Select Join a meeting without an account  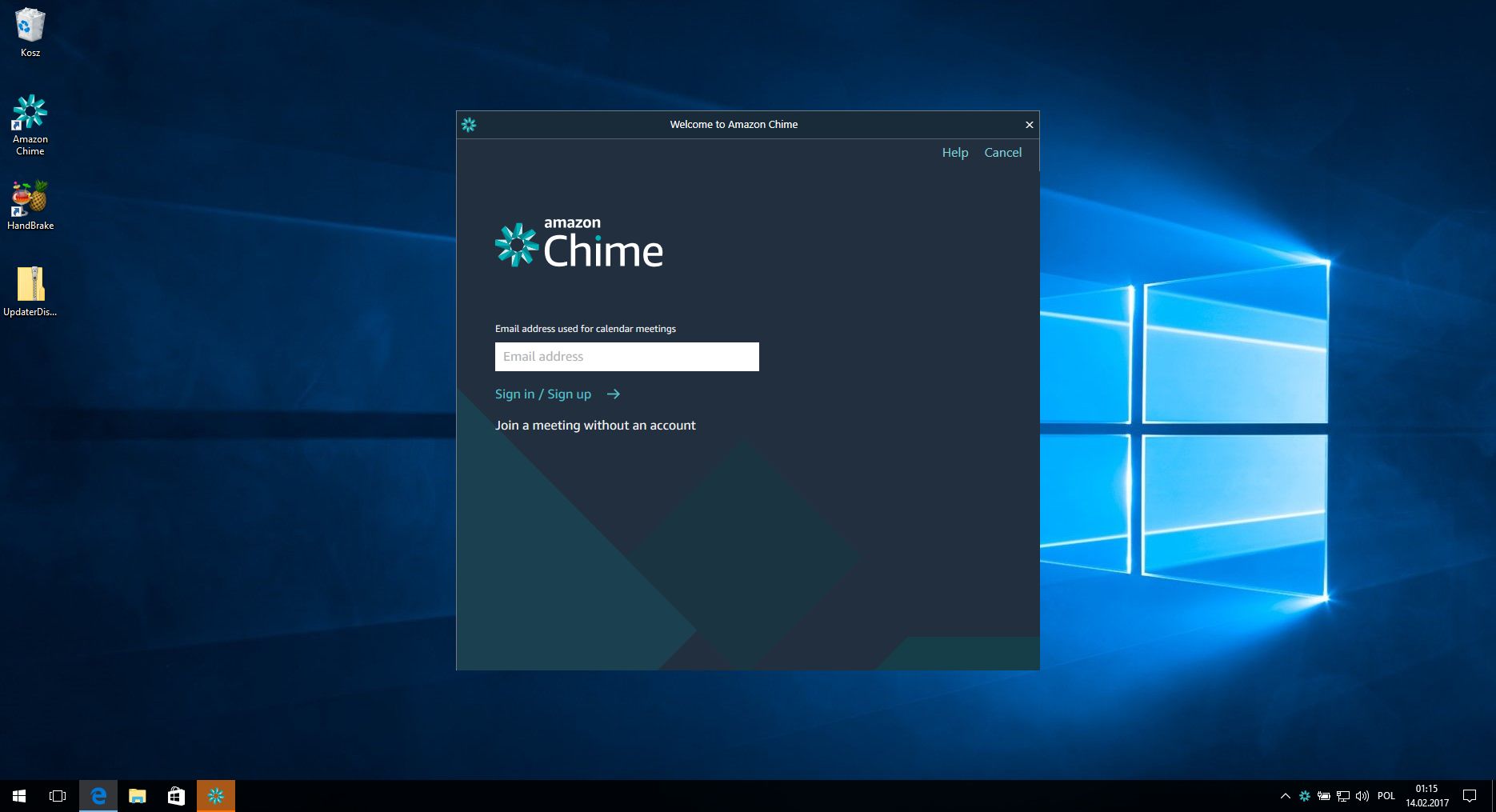[595, 425]
